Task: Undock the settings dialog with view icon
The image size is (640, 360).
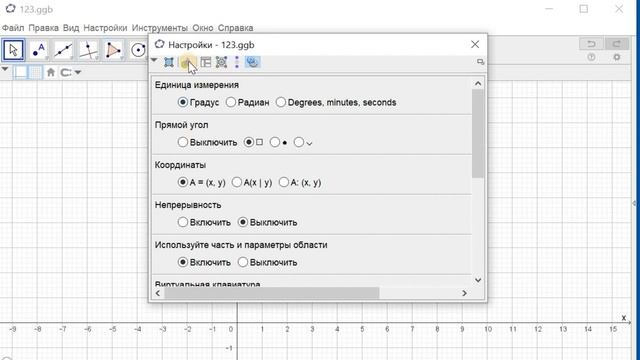Action: tap(480, 62)
